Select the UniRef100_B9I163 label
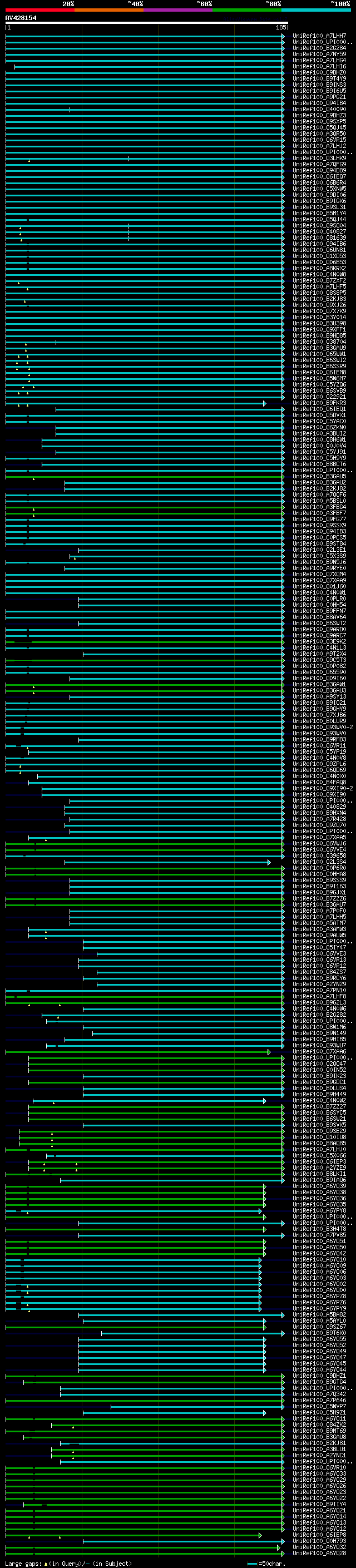Image resolution: width=356 pixels, height=1568 pixels. point(319,886)
